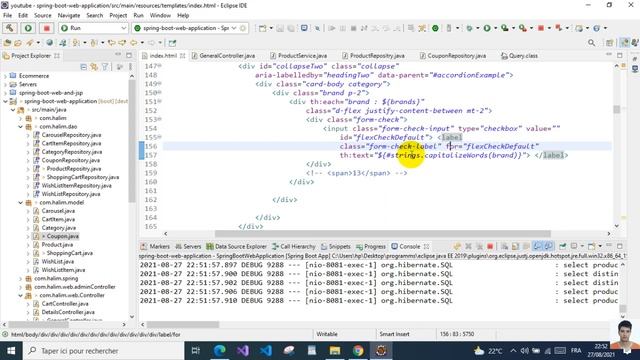Viewport: 640px width, 360px height.
Task: Switch to the ProductService.java editor tab
Action: pos(302,56)
